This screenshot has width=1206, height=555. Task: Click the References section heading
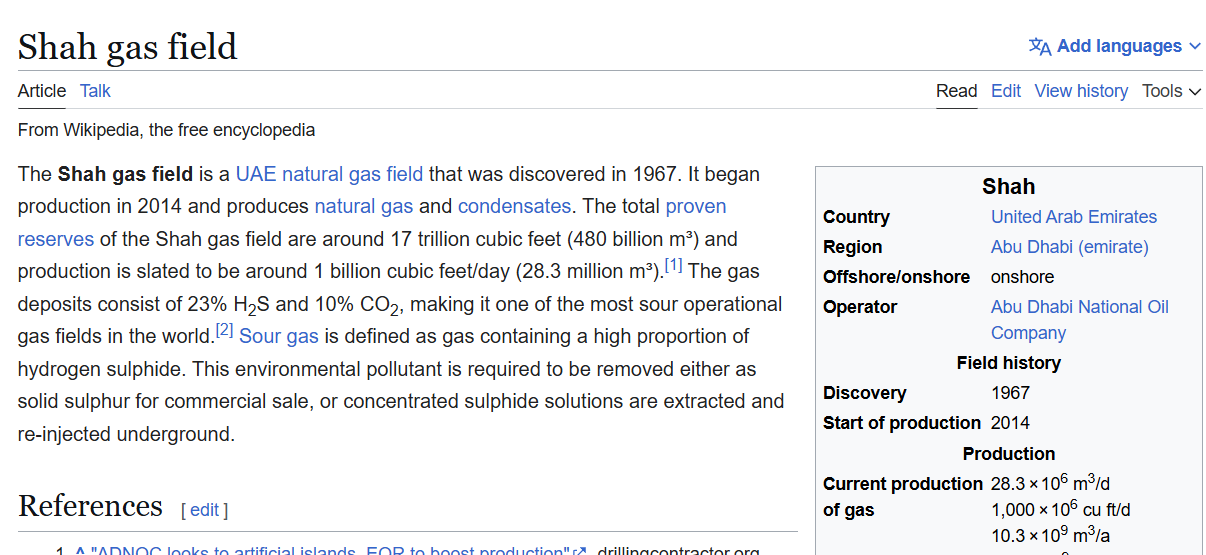90,506
